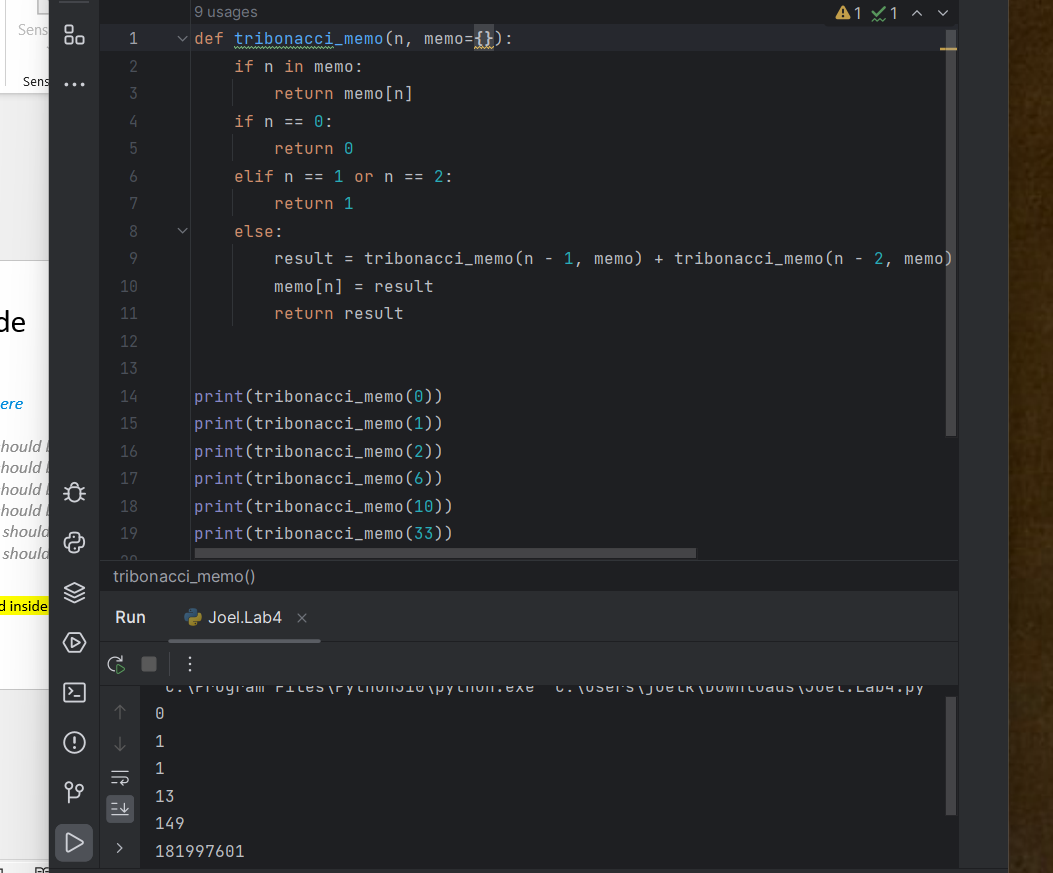The width and height of the screenshot is (1053, 873).
Task: Open the run toolbar more options menu
Action: pyautogui.click(x=190, y=664)
